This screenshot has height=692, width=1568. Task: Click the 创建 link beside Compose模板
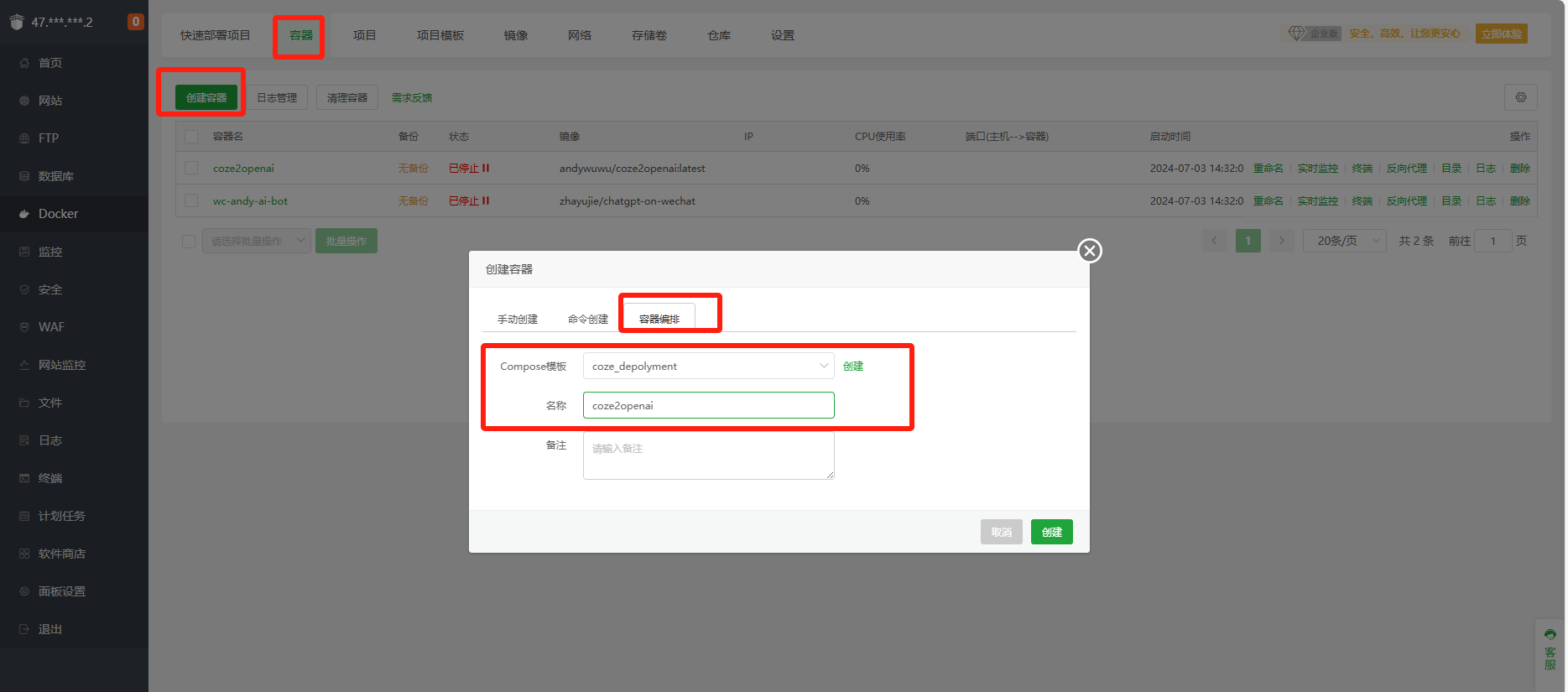[x=853, y=366]
